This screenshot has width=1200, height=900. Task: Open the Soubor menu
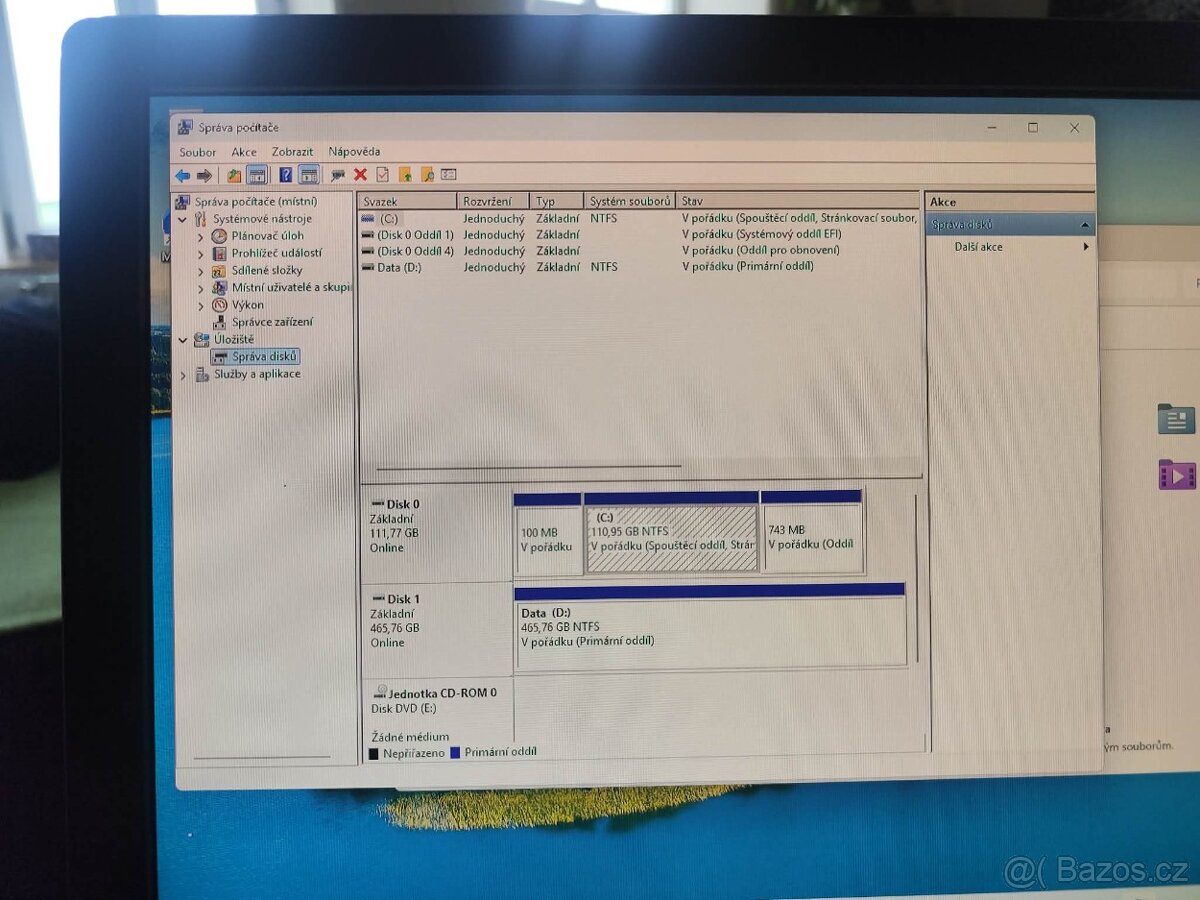(x=197, y=152)
